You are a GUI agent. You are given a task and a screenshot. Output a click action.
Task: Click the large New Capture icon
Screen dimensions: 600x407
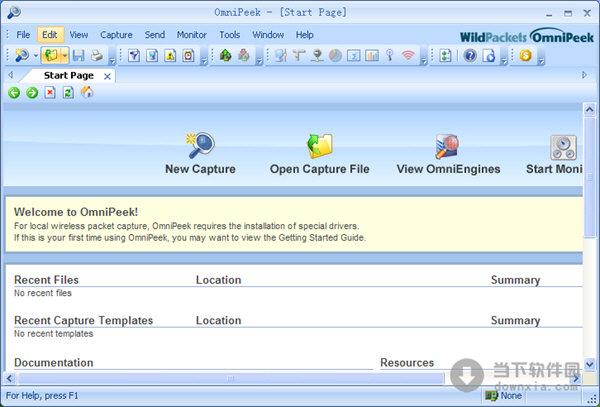coord(200,145)
